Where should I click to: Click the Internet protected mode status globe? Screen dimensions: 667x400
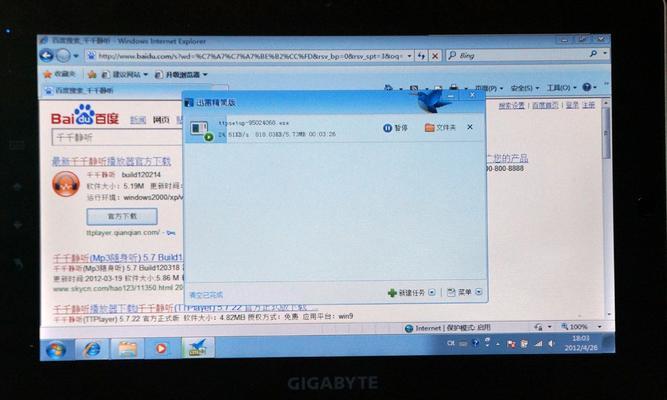click(409, 328)
